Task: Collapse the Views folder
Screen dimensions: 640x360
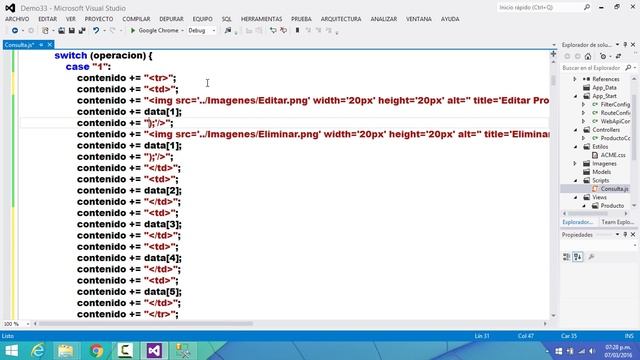Action: (x=576, y=197)
